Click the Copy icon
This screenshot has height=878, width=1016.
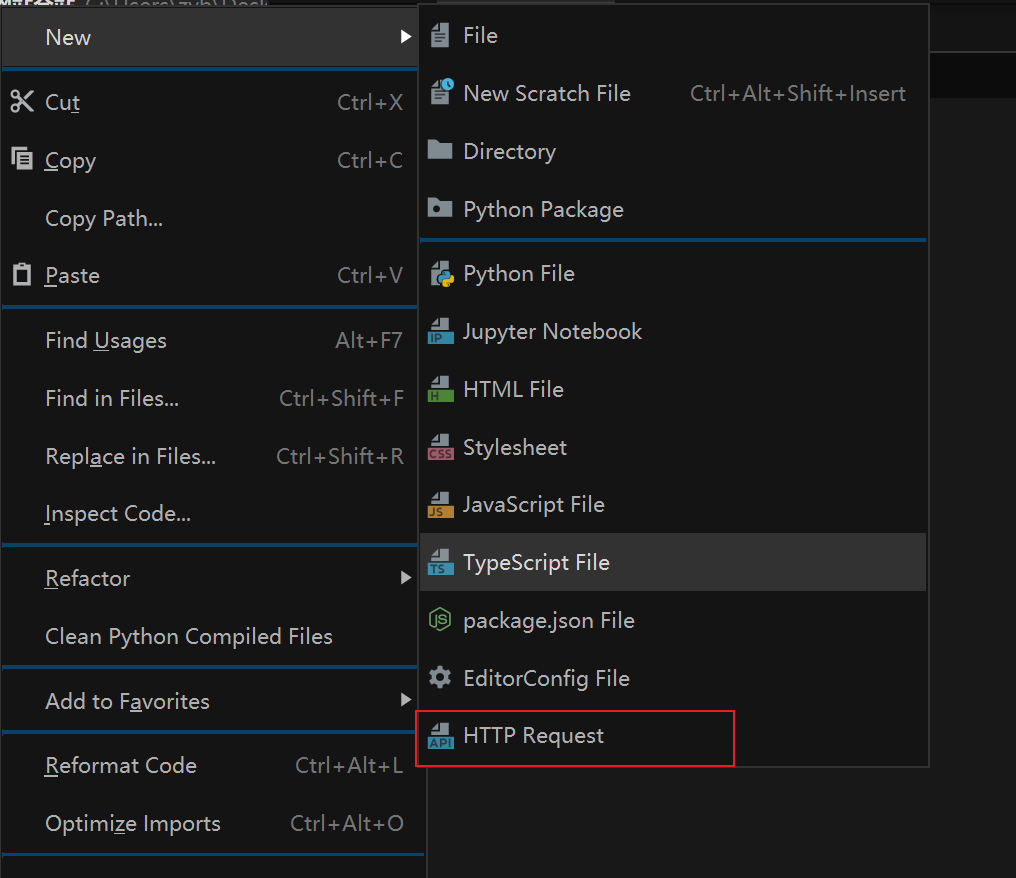point(22,158)
